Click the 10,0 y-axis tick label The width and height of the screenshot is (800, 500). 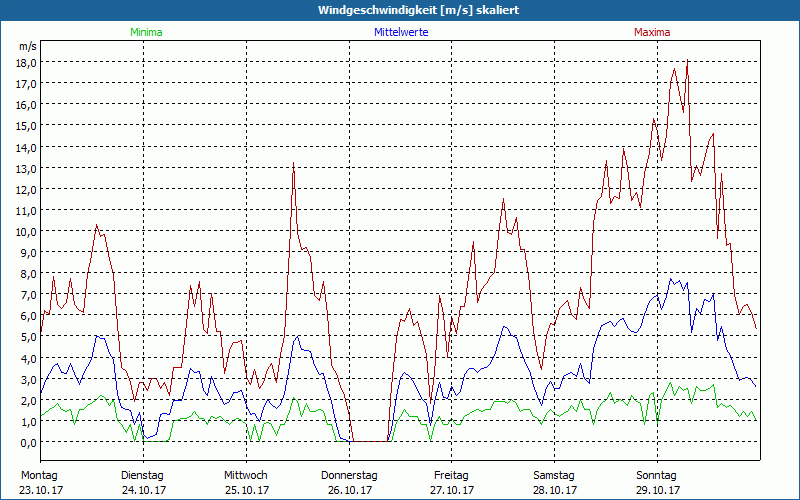click(25, 231)
